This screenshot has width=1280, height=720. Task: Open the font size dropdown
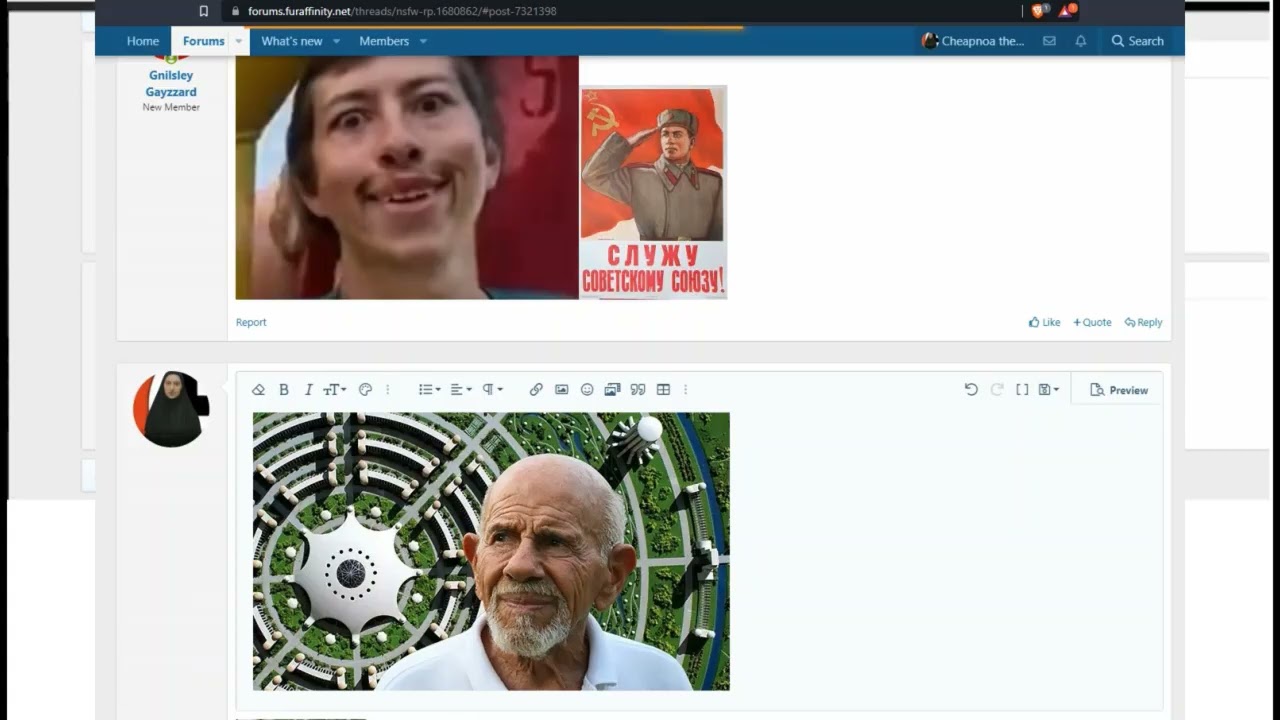point(334,390)
